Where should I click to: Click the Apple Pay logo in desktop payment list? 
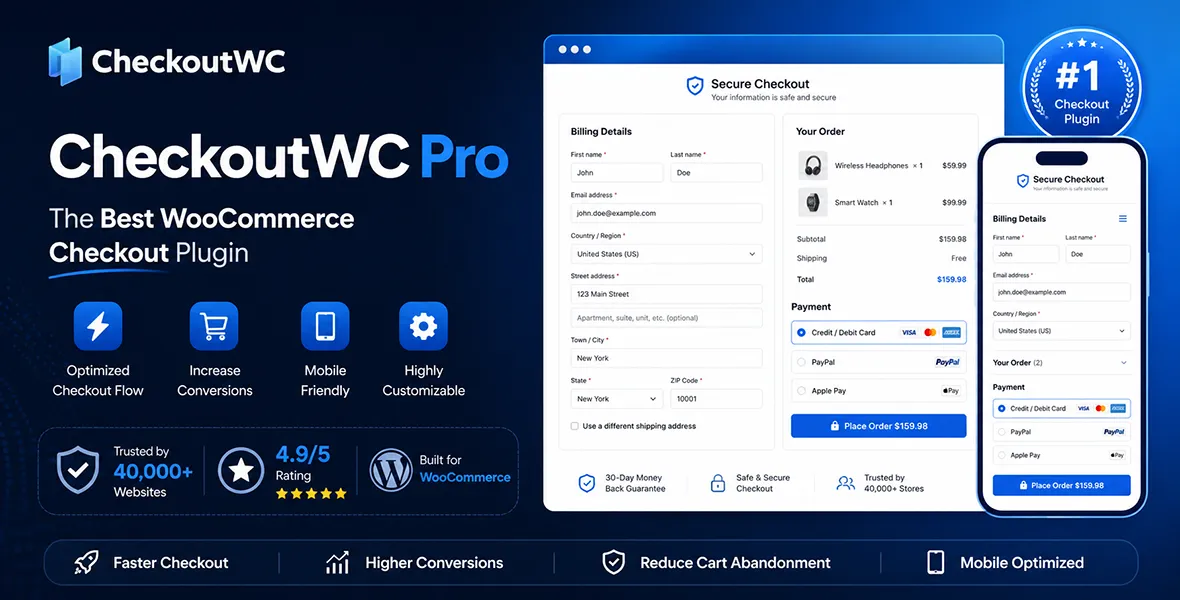950,391
